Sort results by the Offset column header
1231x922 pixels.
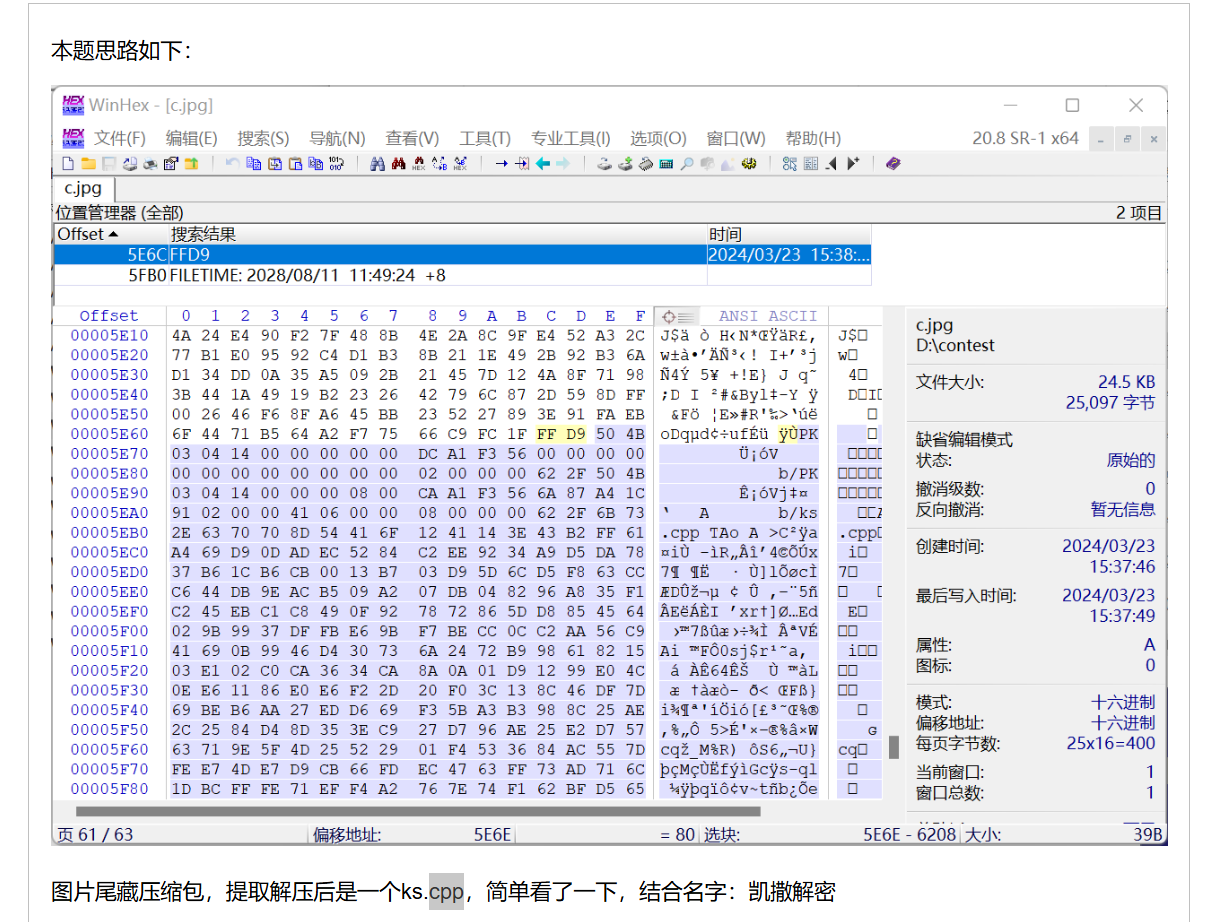(80, 233)
